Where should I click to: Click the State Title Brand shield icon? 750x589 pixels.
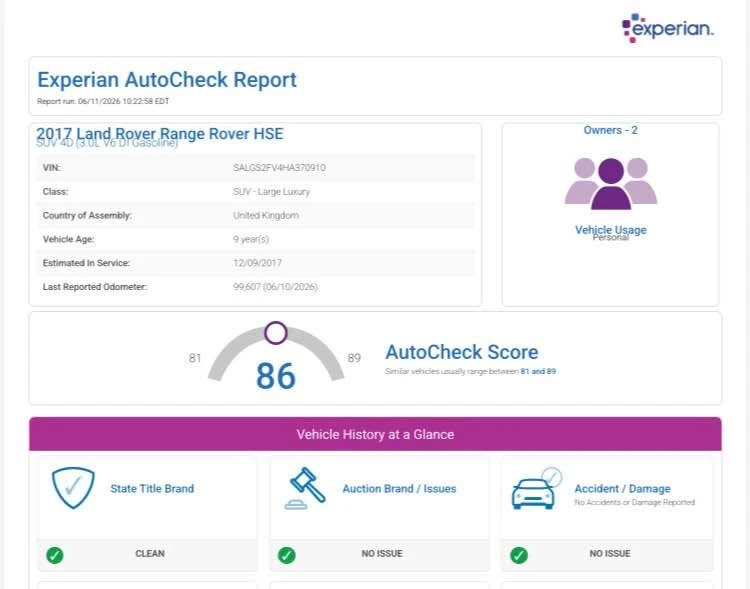point(73,488)
